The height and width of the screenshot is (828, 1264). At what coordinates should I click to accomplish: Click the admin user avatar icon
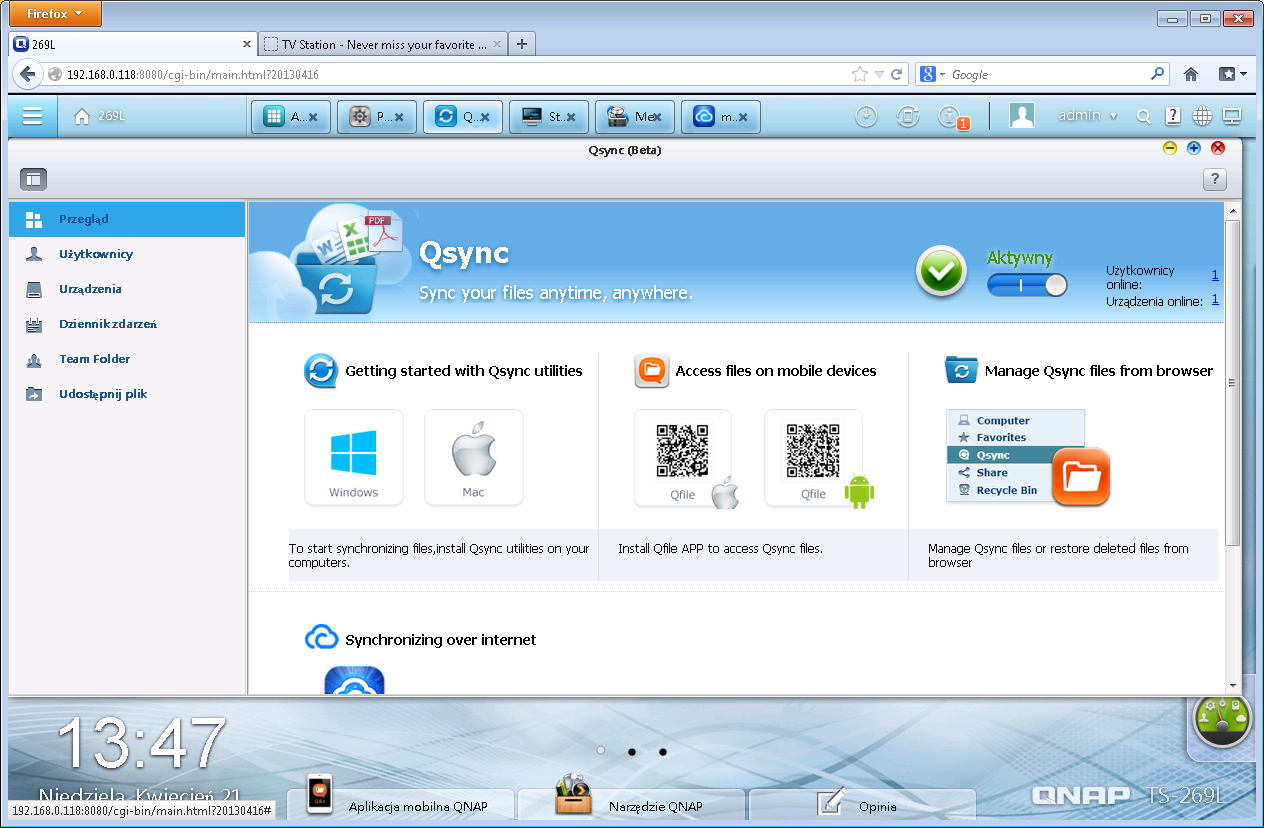1022,116
